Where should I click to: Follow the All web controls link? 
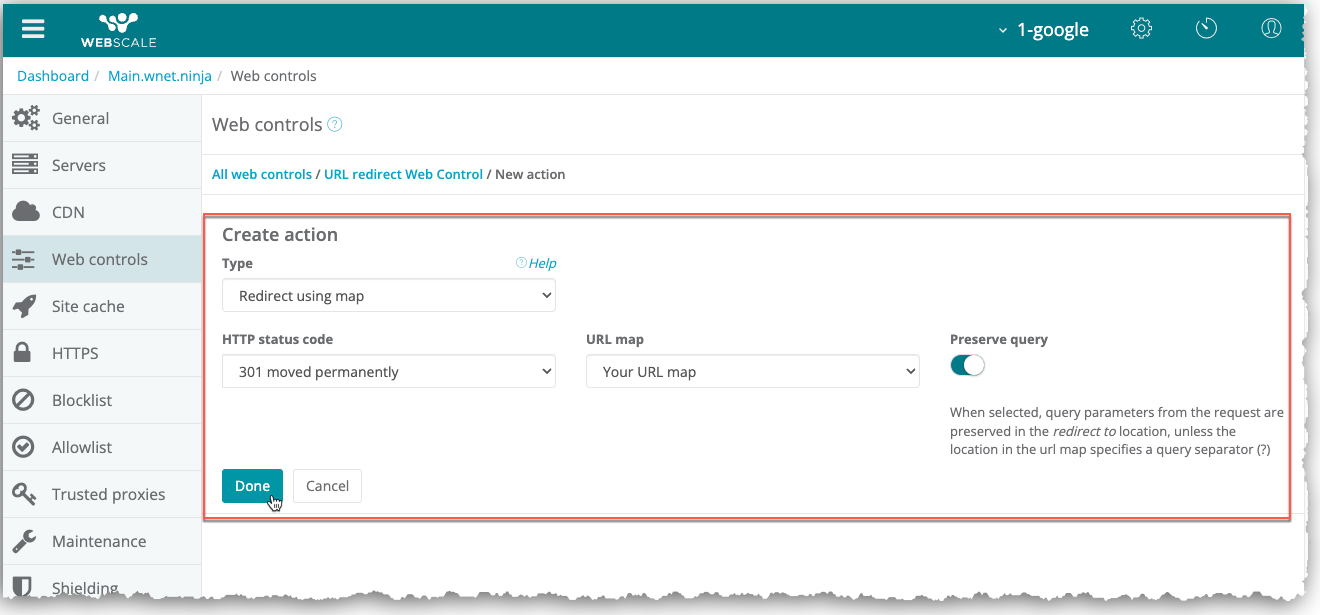(262, 174)
